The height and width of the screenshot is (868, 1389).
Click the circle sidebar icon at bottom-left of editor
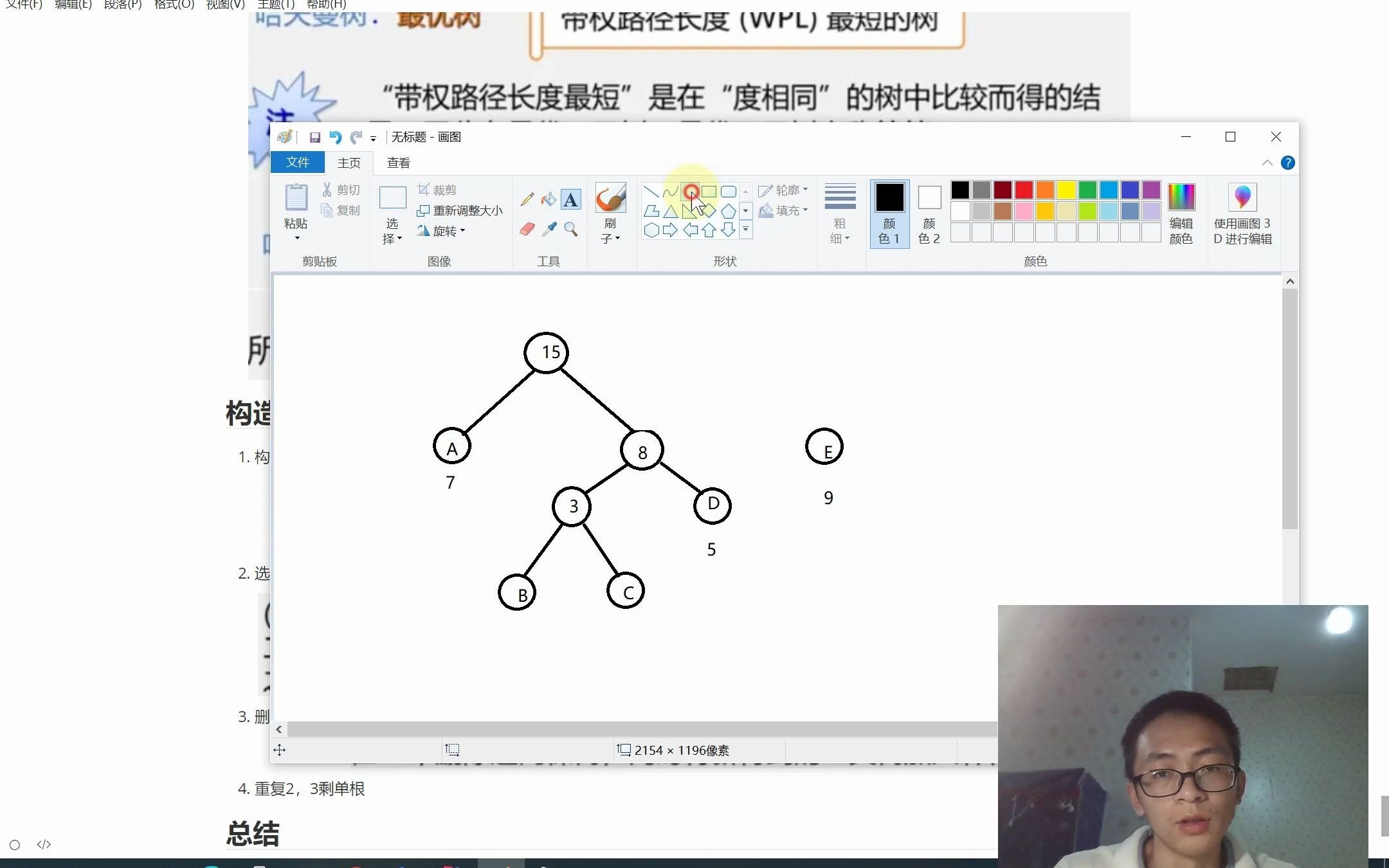coord(15,845)
